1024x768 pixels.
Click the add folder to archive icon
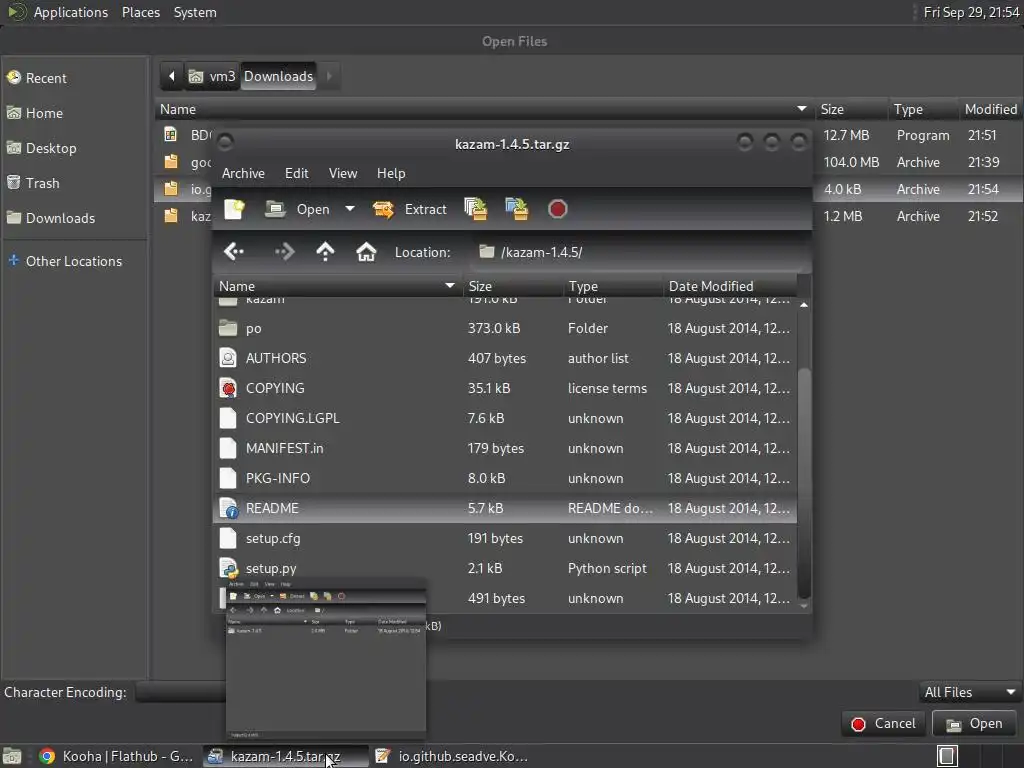517,210
